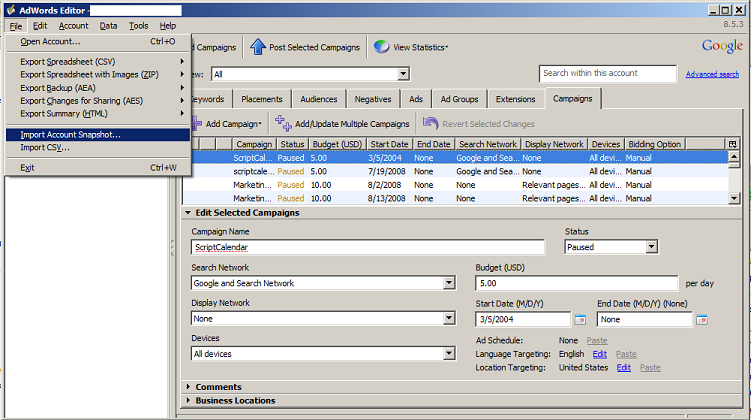Open the Display Network dropdown
Viewport: 751px width, 420px height.
[449, 318]
